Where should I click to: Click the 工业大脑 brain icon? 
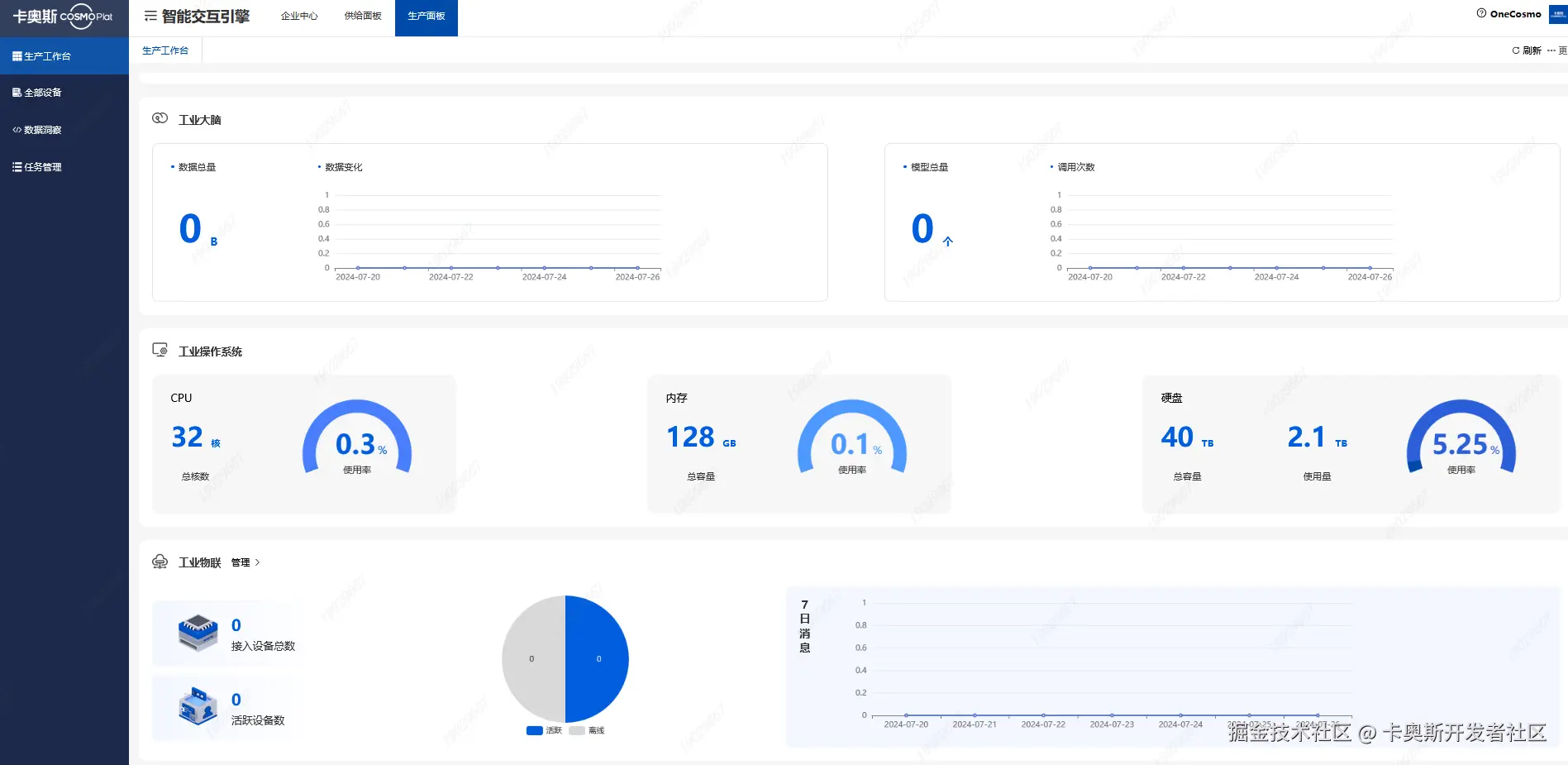[x=160, y=118]
